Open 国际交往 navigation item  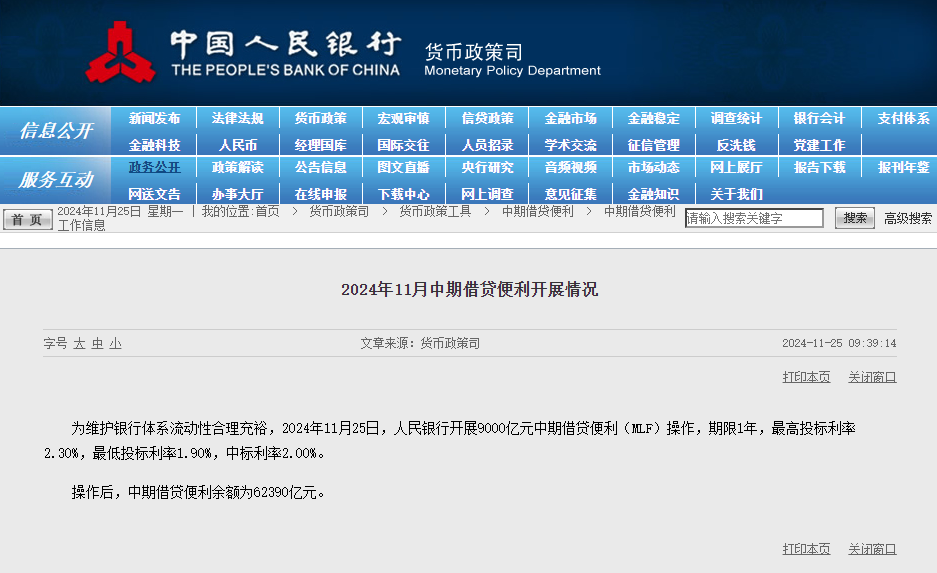403,145
